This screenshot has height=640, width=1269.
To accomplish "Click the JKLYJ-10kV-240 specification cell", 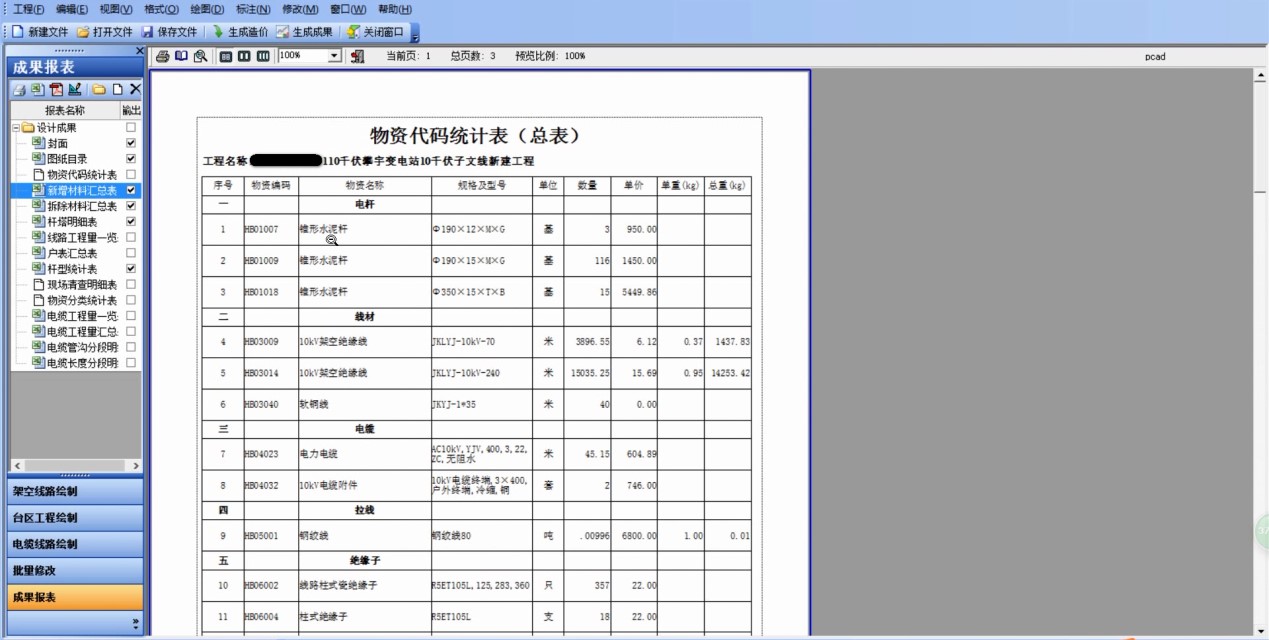I will pos(481,373).
